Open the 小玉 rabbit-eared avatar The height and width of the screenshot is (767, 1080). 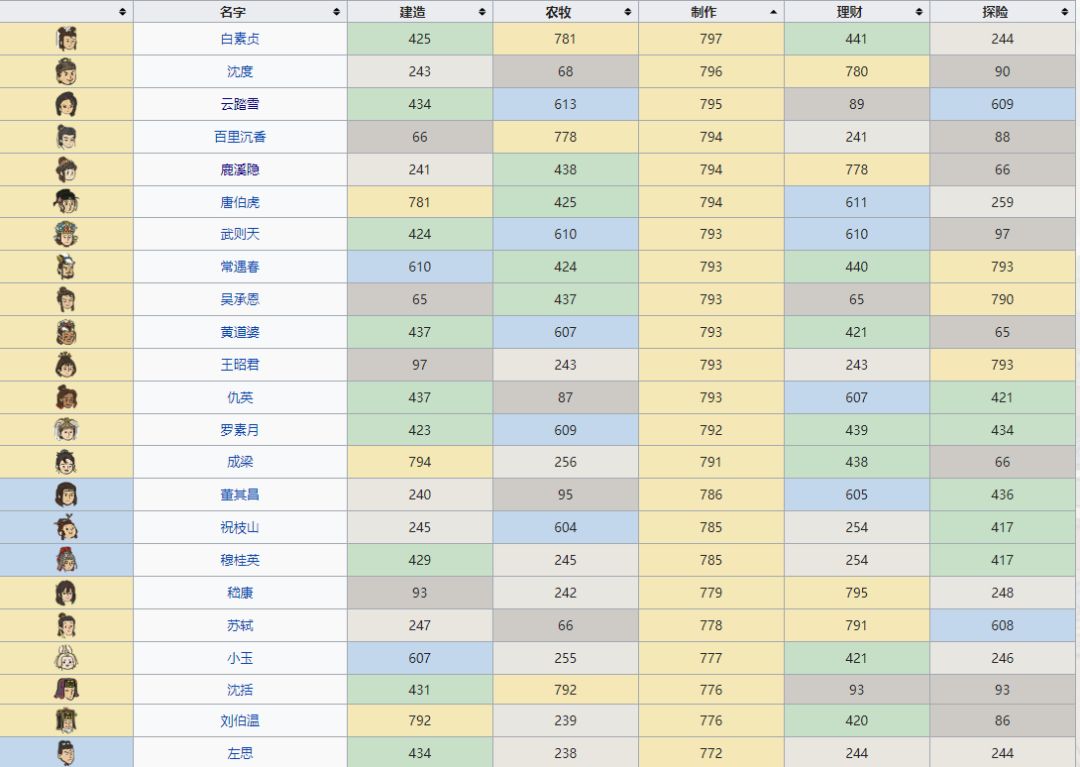pos(67,658)
